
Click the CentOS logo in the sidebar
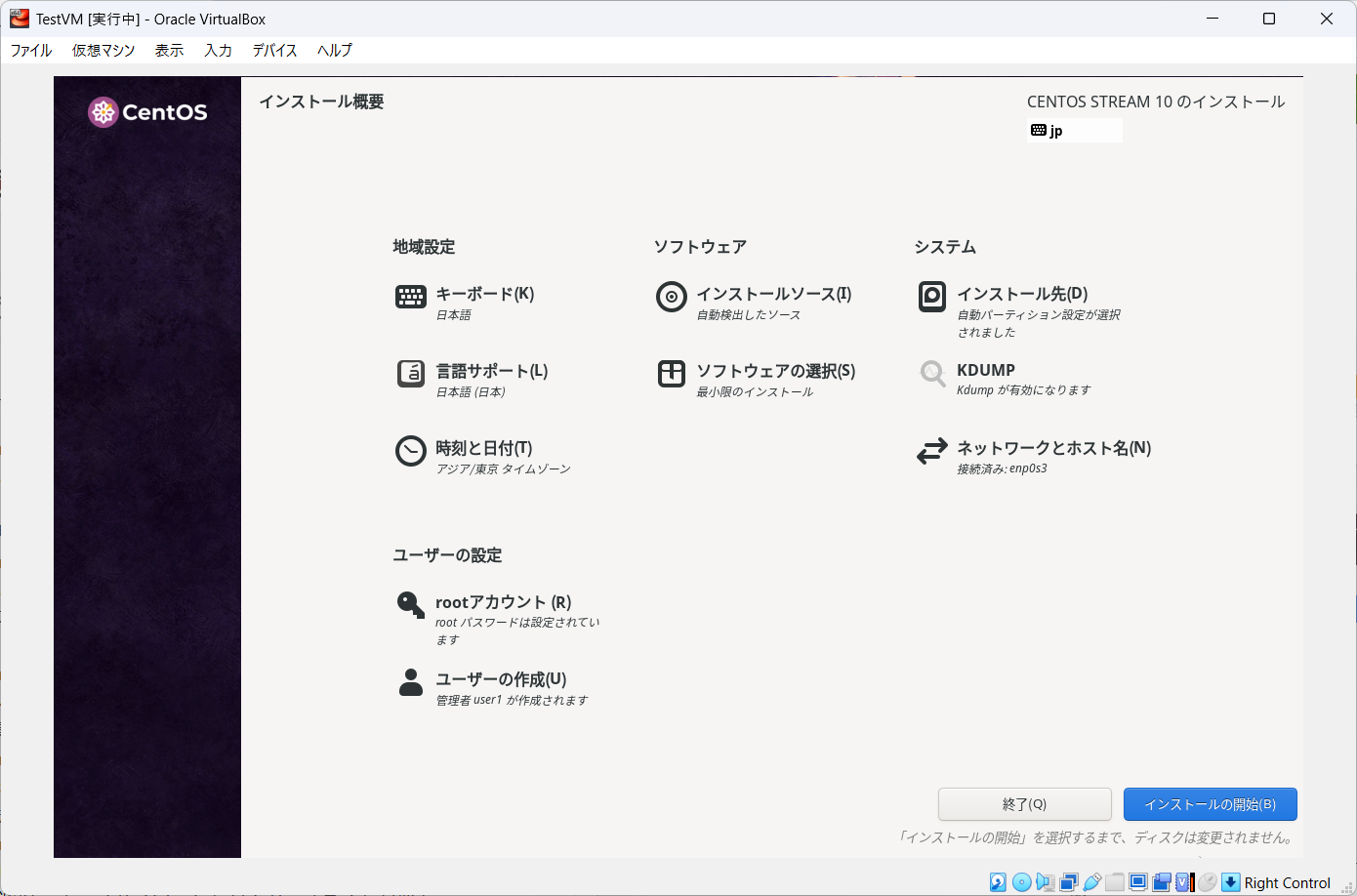pyautogui.click(x=147, y=112)
